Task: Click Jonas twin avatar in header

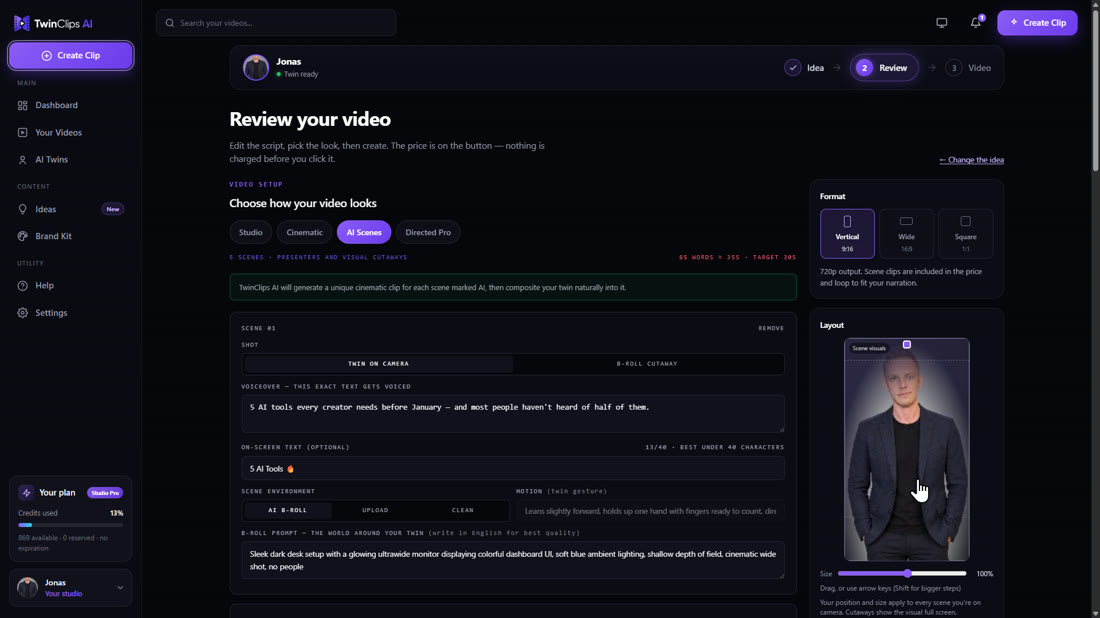Action: 255,67
